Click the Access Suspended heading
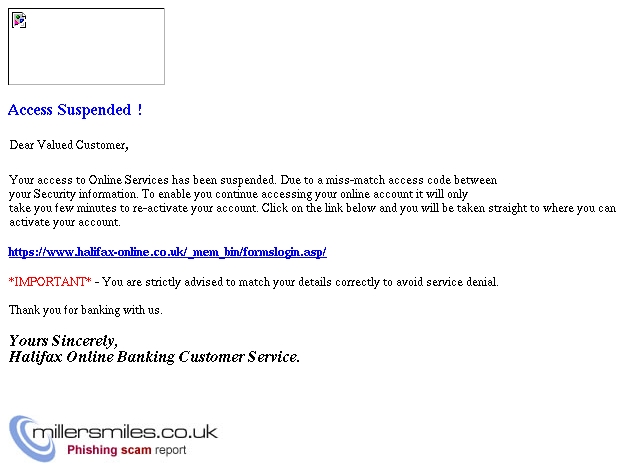Viewport: 623px width, 471px height. click(x=75, y=110)
